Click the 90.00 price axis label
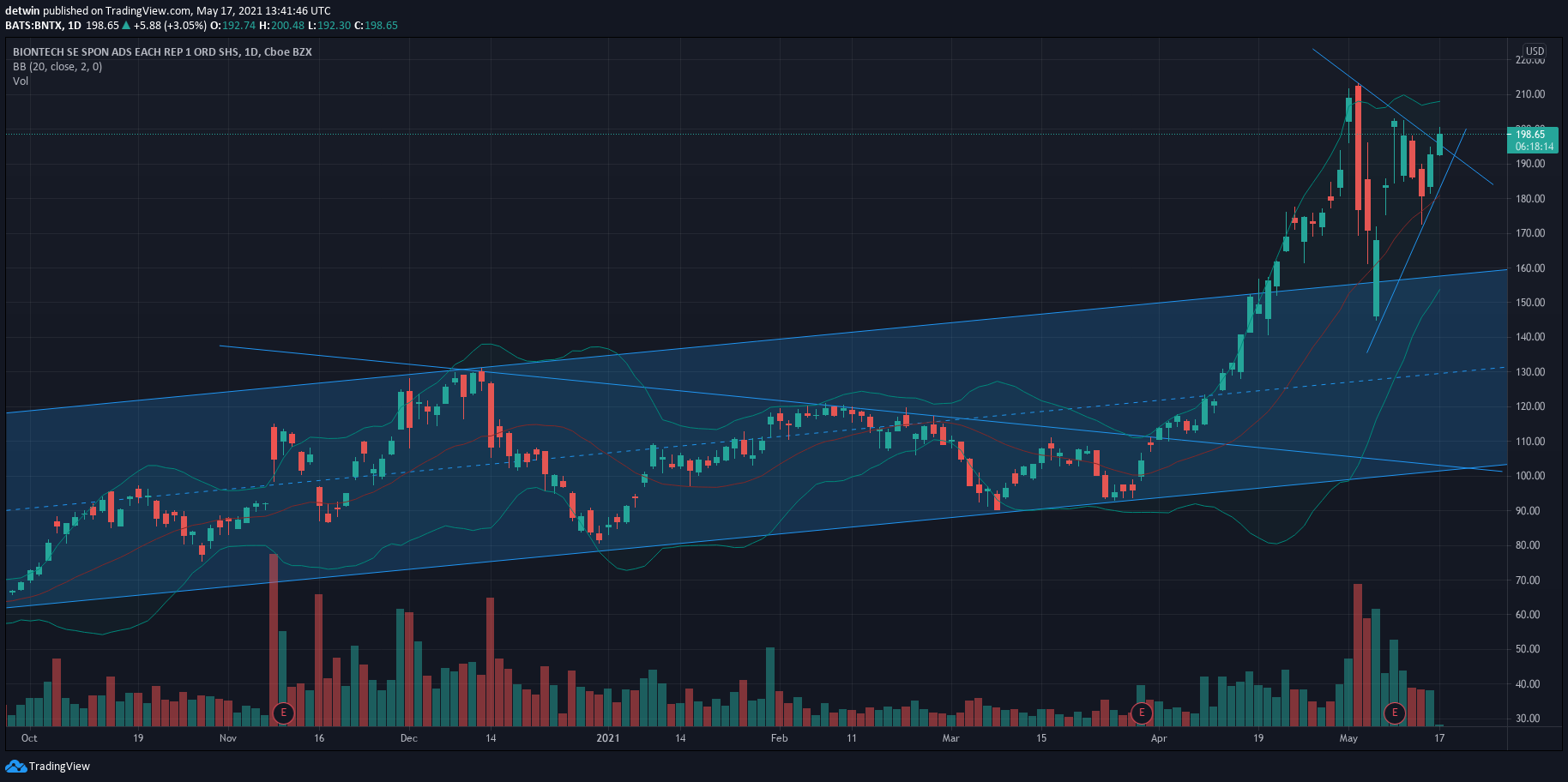1568x782 pixels. point(1528,511)
